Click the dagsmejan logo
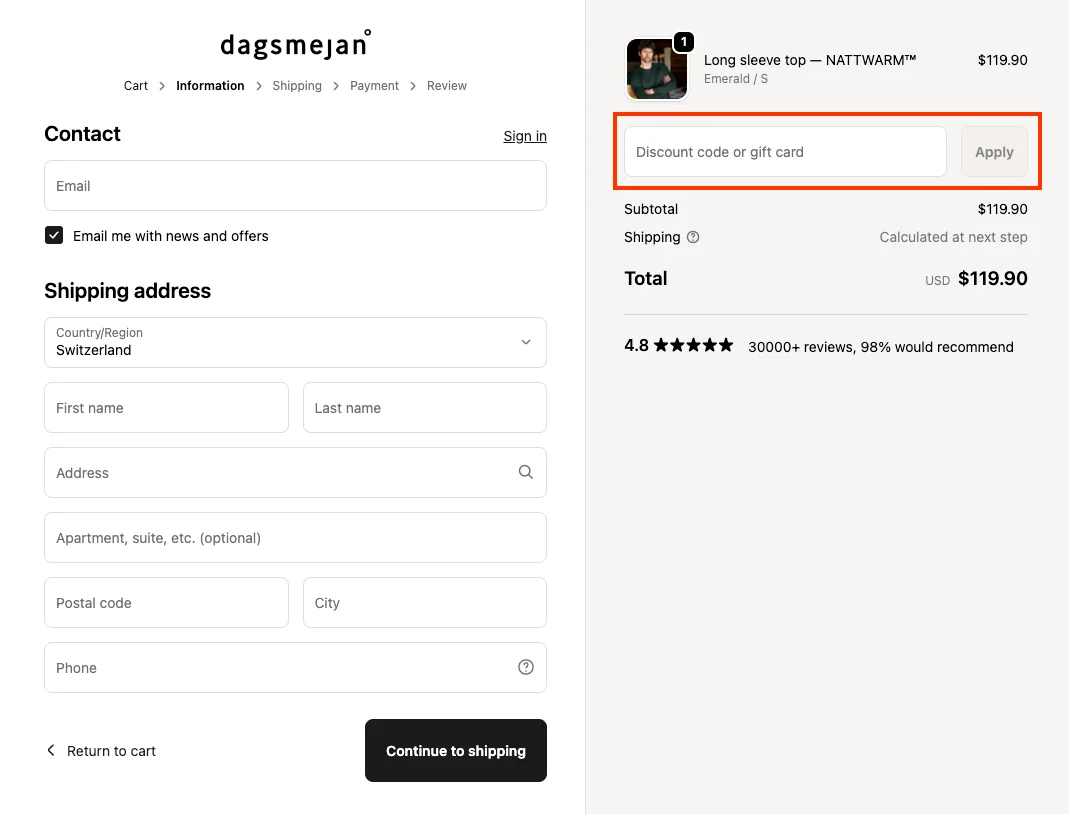Viewport: 1069px width, 814px height. tap(294, 43)
